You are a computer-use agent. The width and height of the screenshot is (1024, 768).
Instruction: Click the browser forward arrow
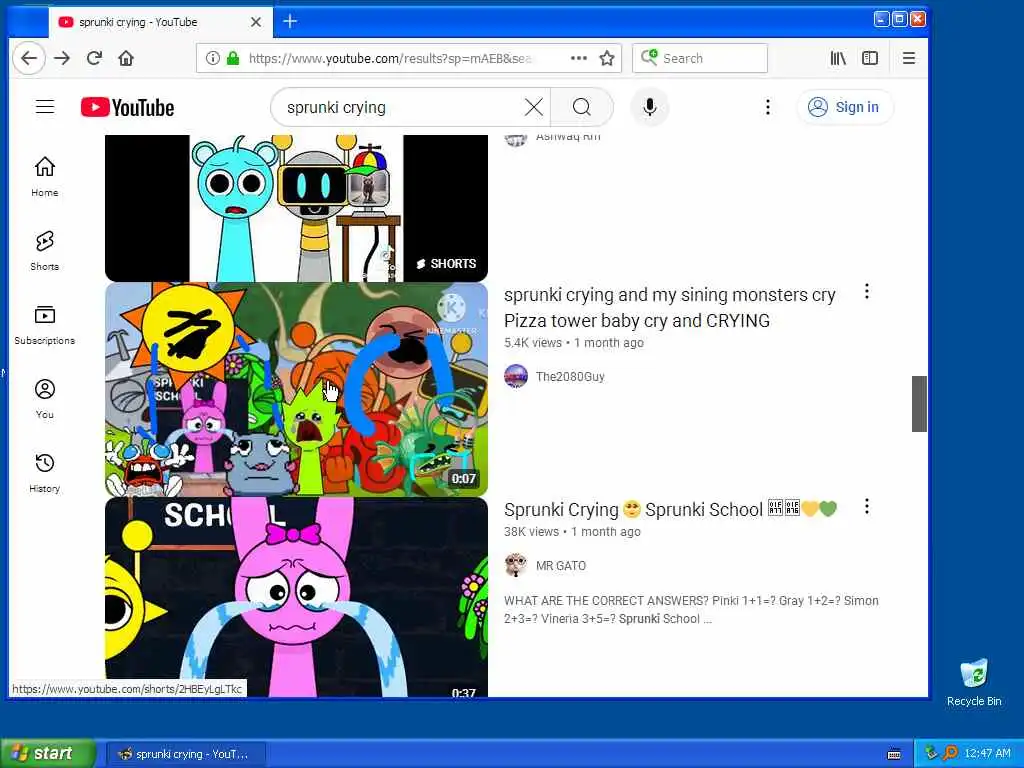(62, 58)
